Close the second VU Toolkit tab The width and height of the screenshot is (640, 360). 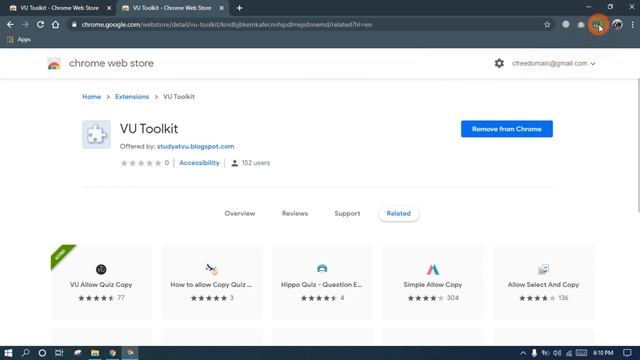(222, 8)
